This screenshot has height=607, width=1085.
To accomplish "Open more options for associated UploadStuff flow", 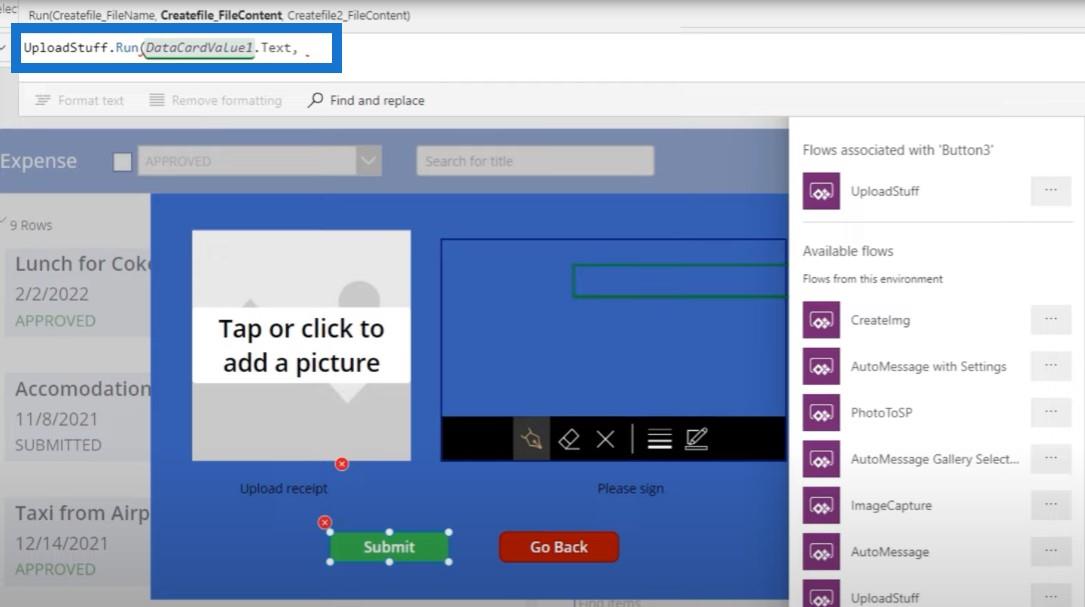I will pos(1050,190).
